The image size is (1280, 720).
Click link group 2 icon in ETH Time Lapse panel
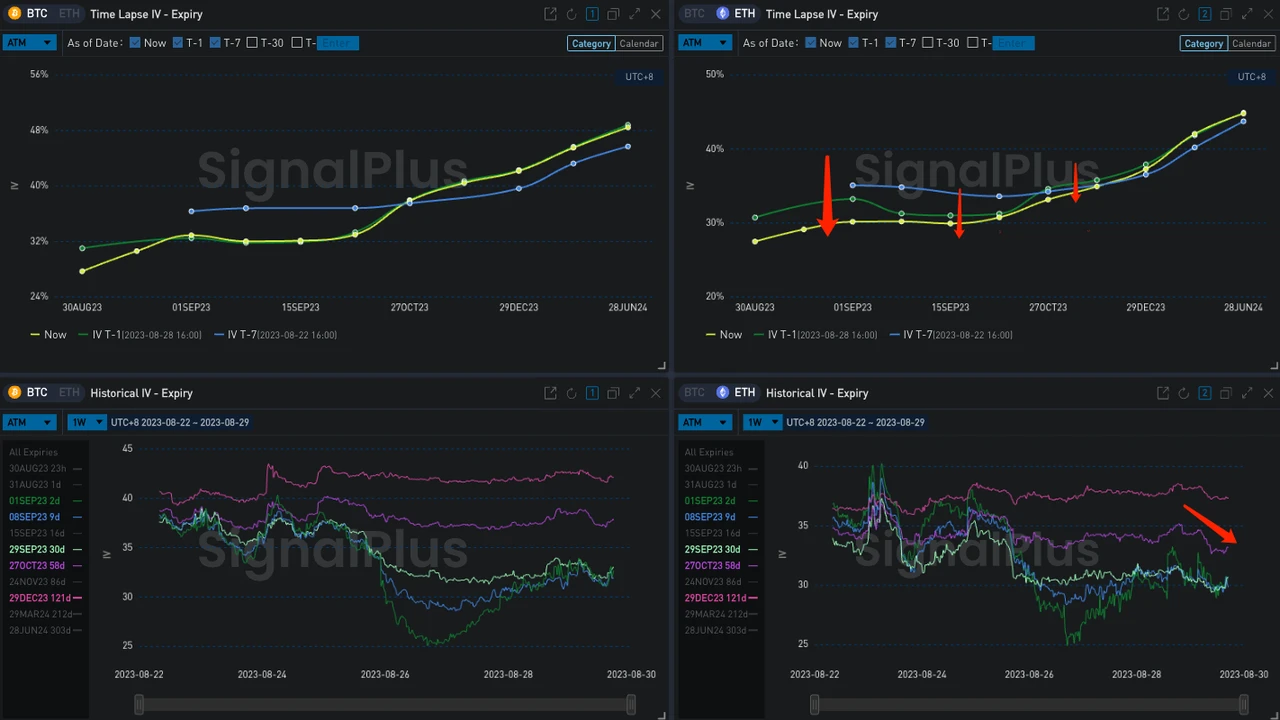(1205, 14)
